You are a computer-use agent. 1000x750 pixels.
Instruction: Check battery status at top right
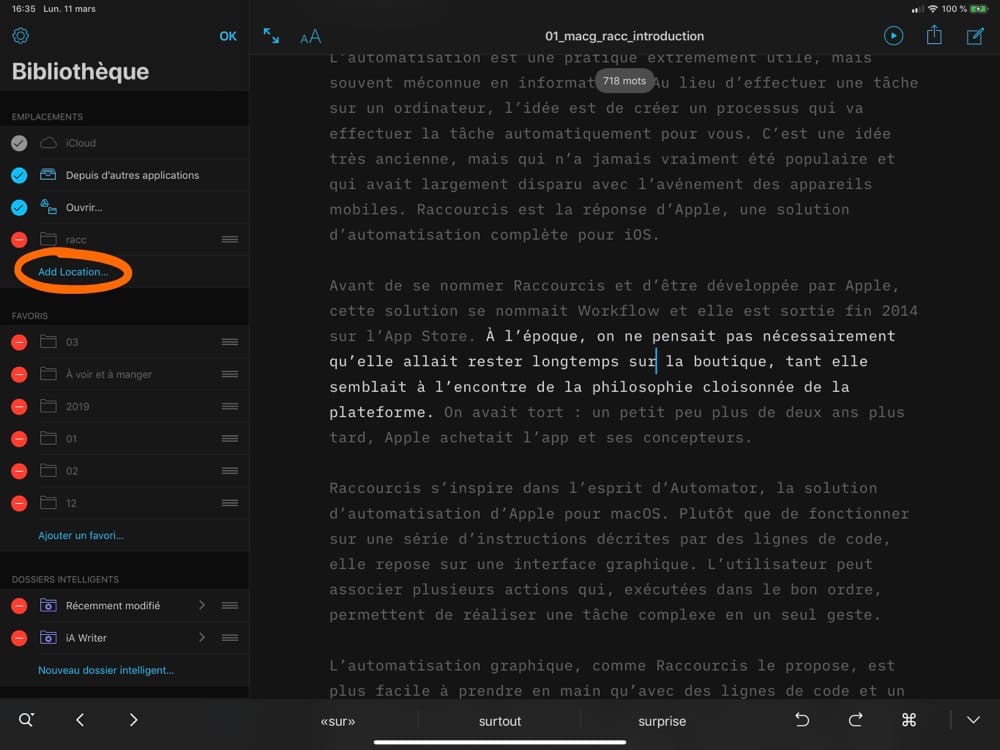978,9
